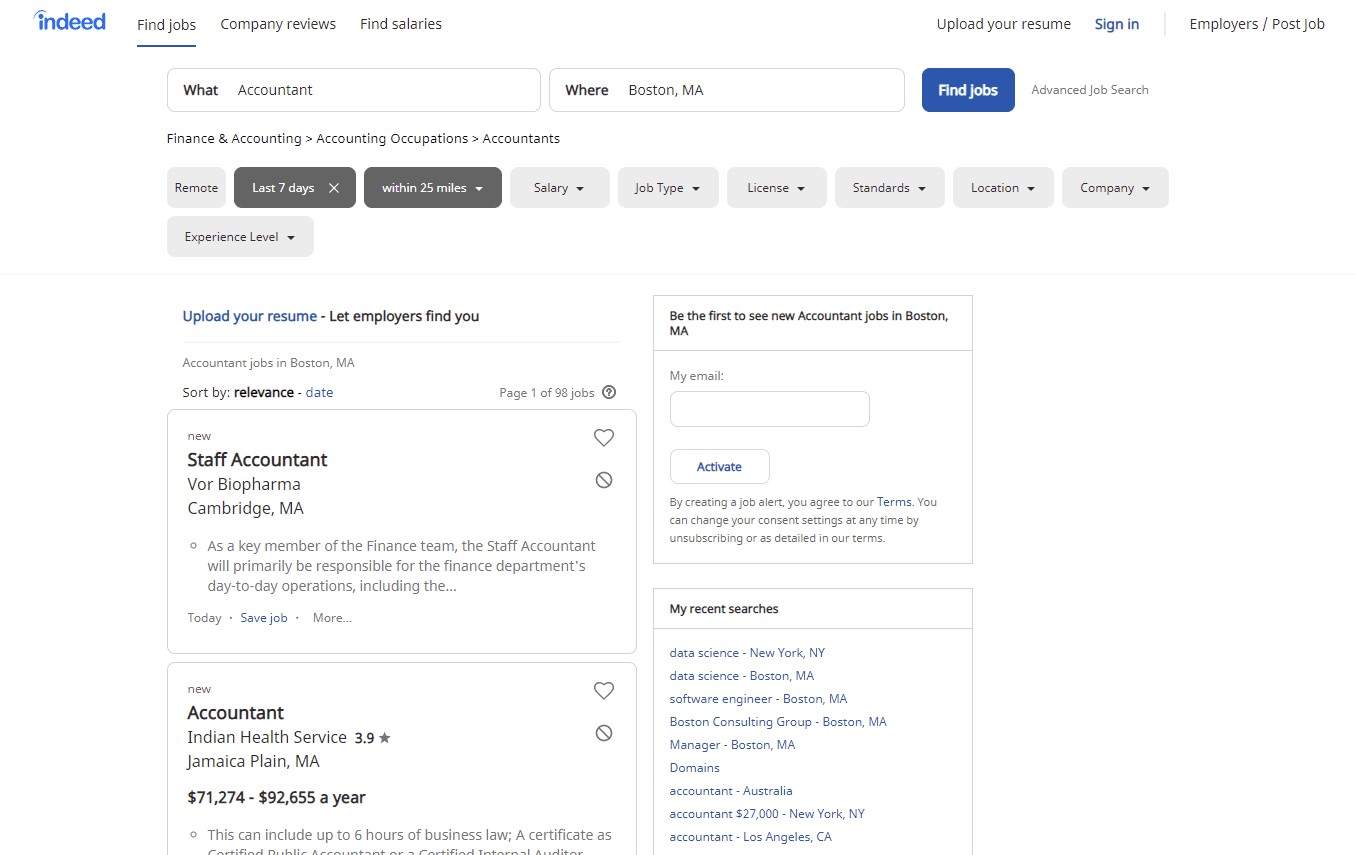Click the Indian Health Service 3.9 rating
Image resolution: width=1356 pixels, height=855 pixels.
coord(372,738)
